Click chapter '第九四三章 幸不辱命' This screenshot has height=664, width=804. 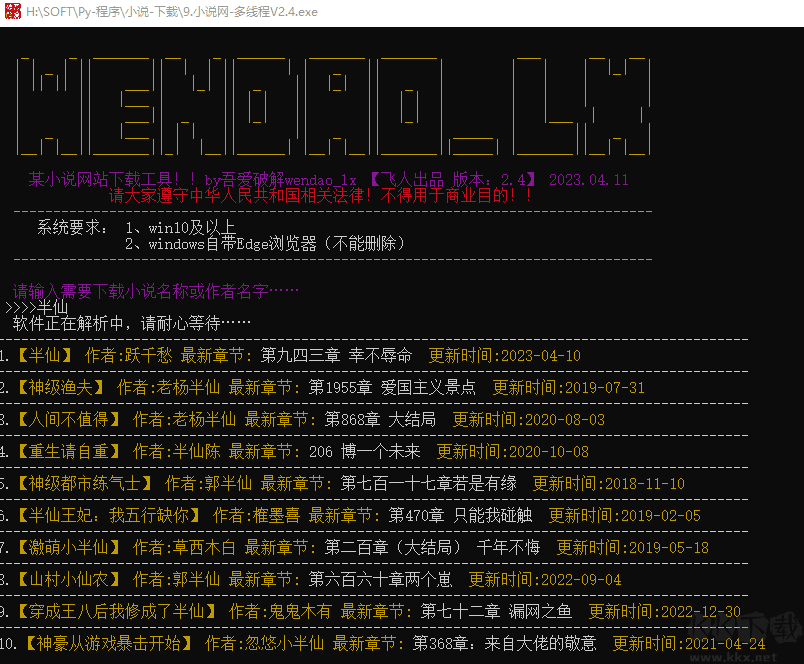tap(336, 355)
